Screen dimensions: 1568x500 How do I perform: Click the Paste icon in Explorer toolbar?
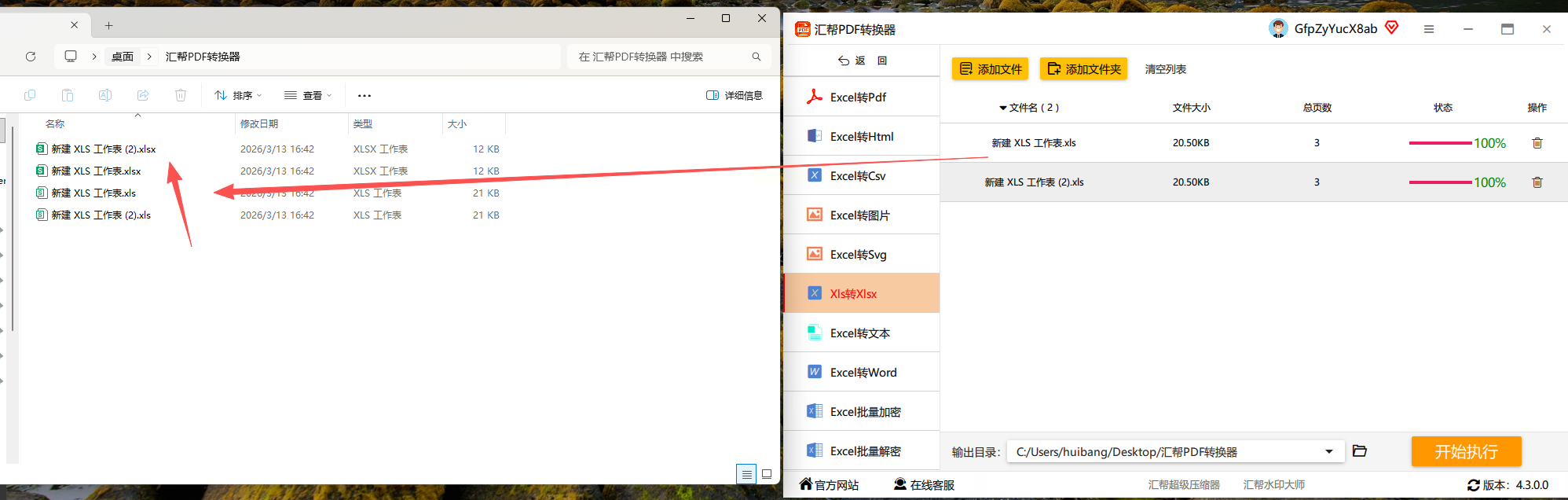point(68,95)
